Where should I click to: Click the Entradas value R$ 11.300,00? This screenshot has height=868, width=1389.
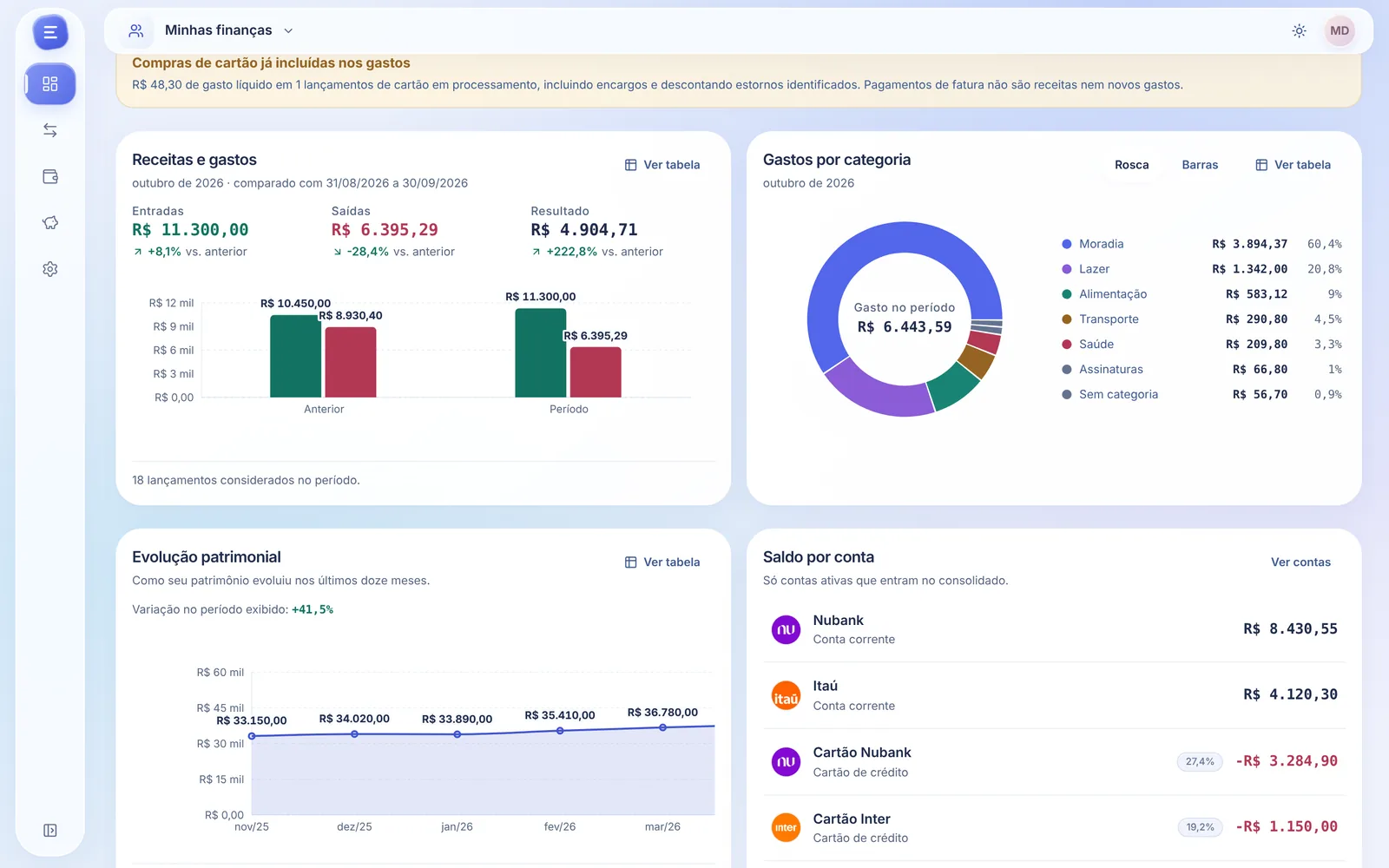[x=190, y=230]
